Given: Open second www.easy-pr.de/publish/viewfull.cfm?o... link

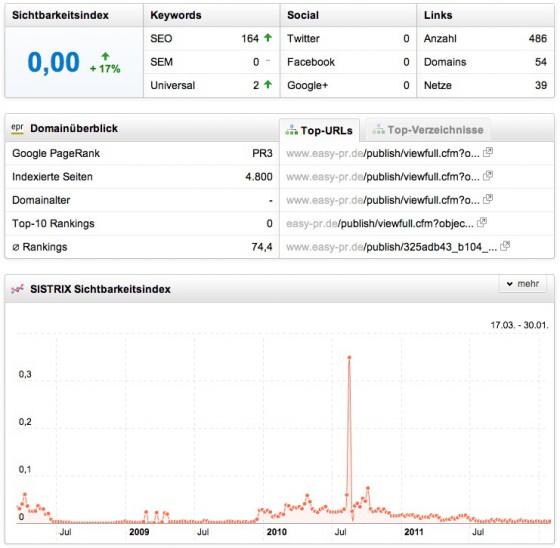Looking at the screenshot, I should pyautogui.click(x=383, y=177).
